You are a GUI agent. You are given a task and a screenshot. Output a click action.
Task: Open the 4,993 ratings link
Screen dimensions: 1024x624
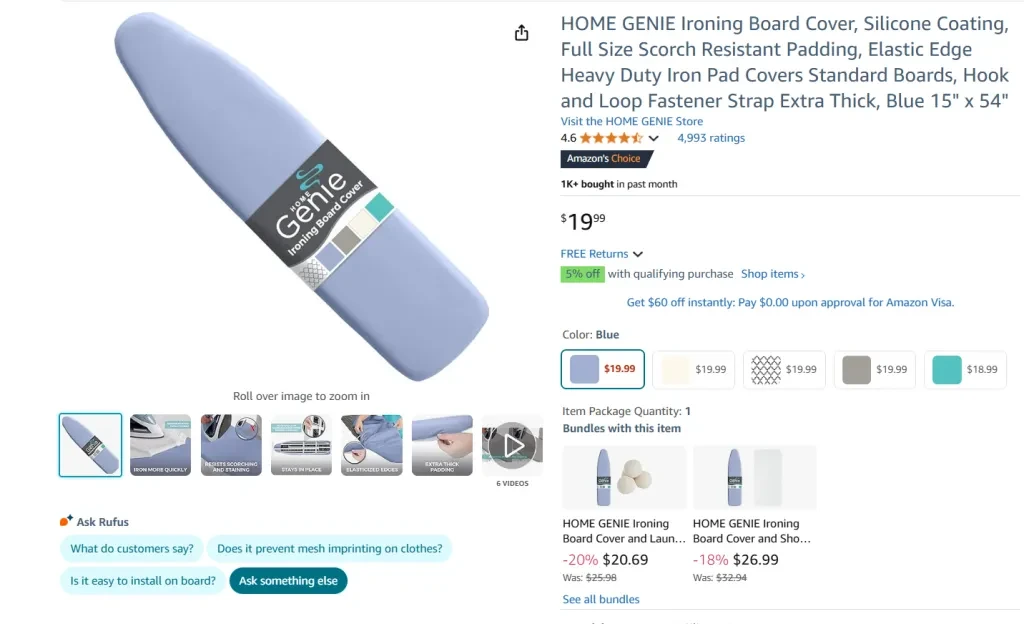click(x=711, y=138)
